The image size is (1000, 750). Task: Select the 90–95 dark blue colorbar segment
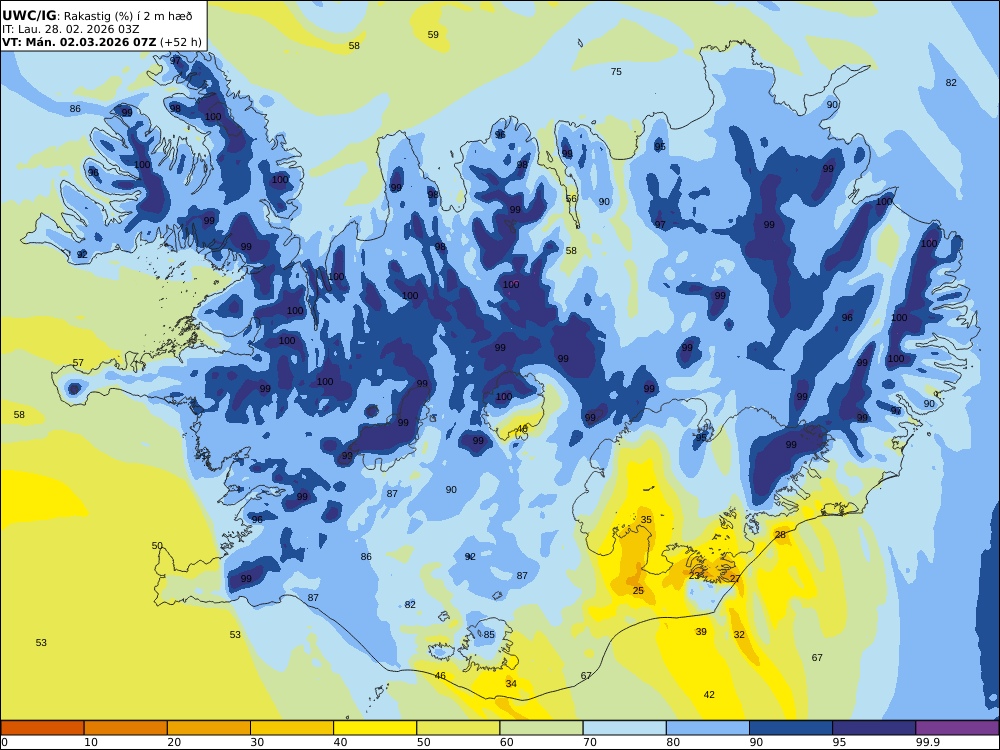click(x=791, y=728)
